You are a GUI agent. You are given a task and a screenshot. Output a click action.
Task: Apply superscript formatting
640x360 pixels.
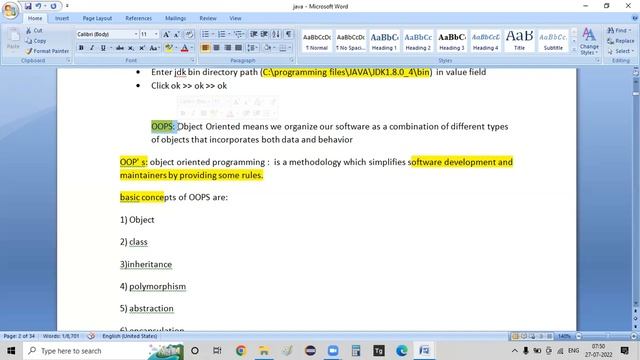coord(142,48)
